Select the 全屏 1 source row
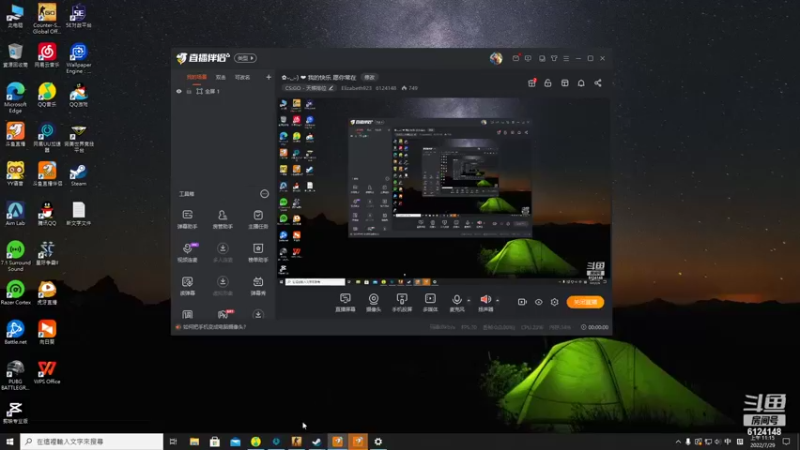The image size is (800, 450). [223, 91]
